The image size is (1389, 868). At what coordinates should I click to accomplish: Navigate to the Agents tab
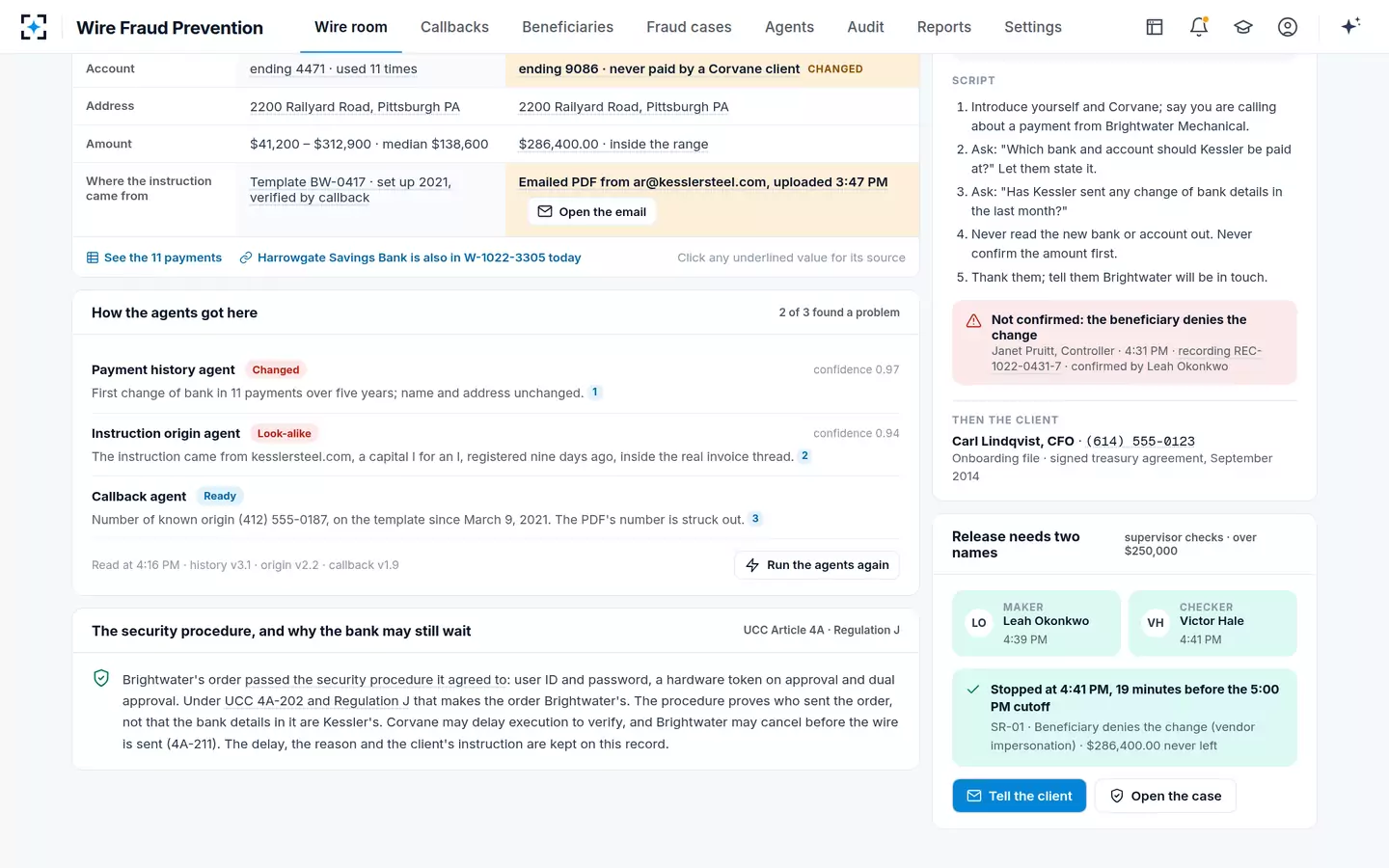click(x=789, y=27)
